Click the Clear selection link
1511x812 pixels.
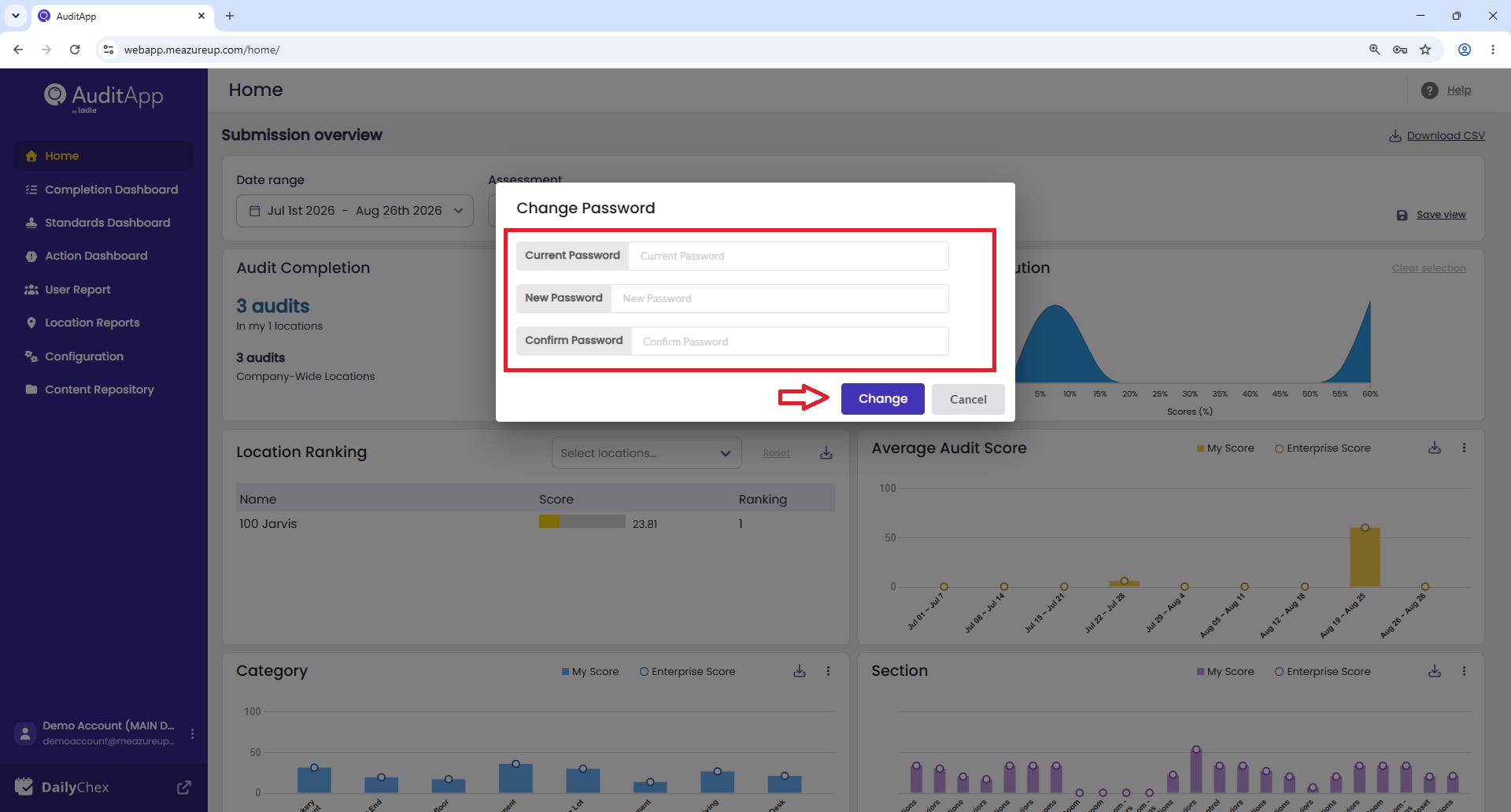1428,268
